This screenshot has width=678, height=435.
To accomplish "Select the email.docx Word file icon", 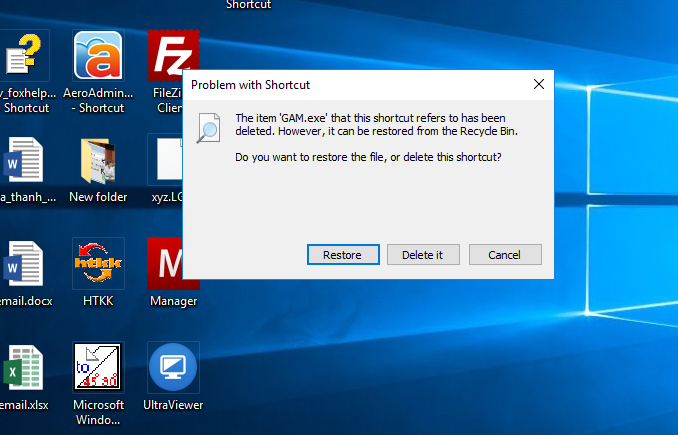I will point(24,263).
